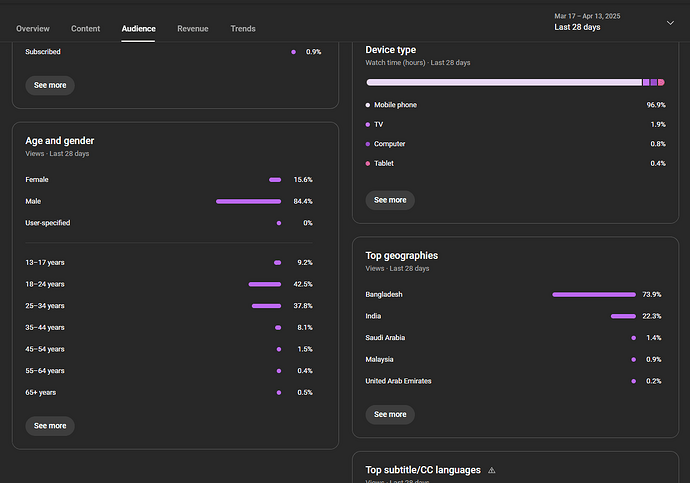Select the Audience tab
The width and height of the screenshot is (690, 483).
click(138, 29)
